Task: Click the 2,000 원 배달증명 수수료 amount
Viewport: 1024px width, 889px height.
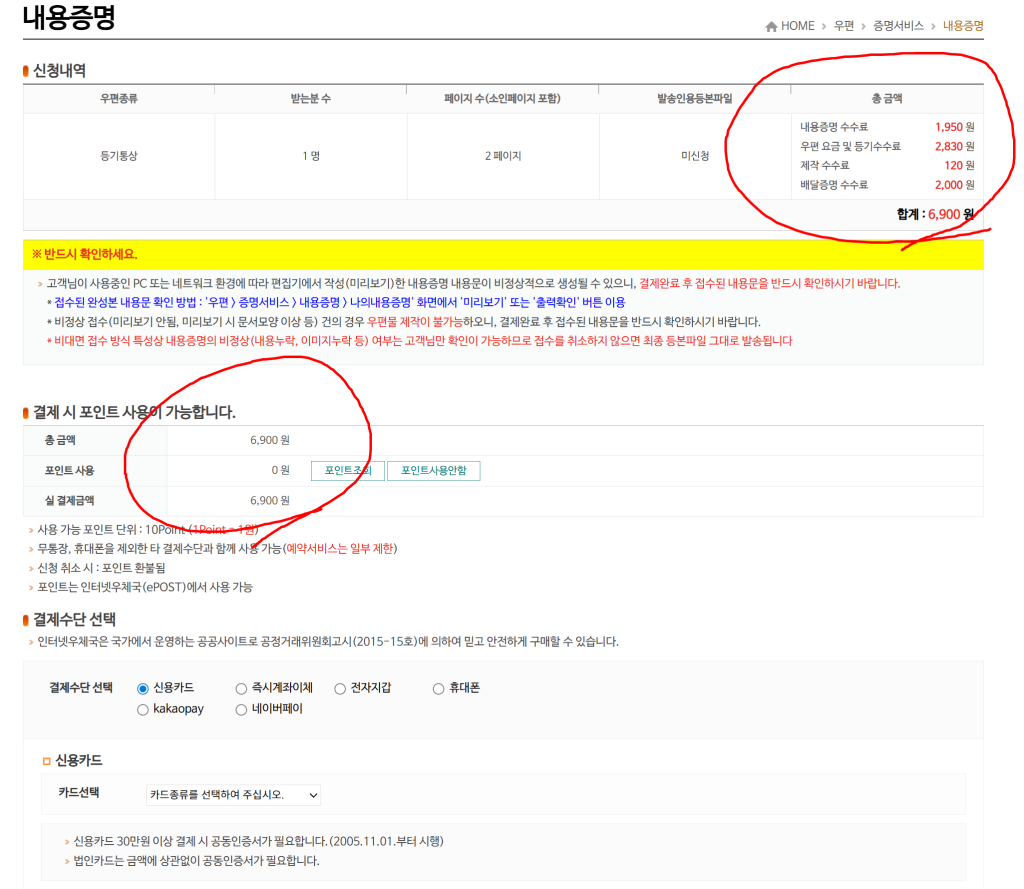Action: tap(955, 186)
